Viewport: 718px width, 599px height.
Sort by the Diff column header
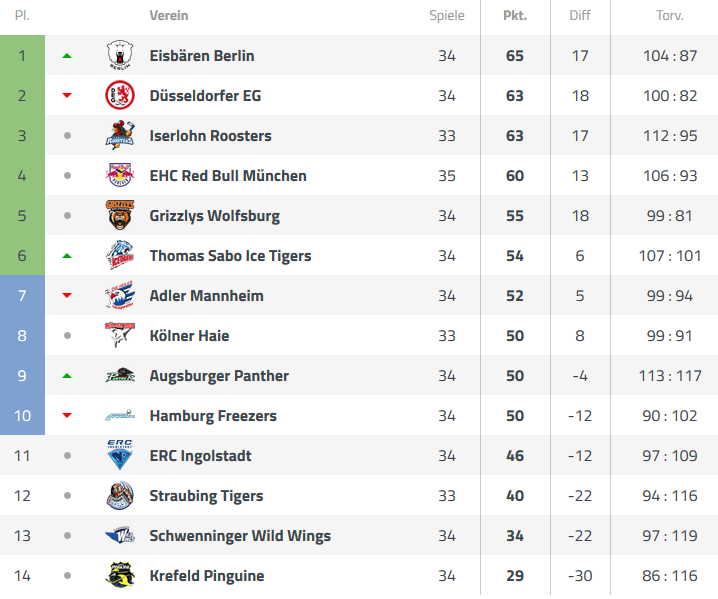tap(580, 16)
